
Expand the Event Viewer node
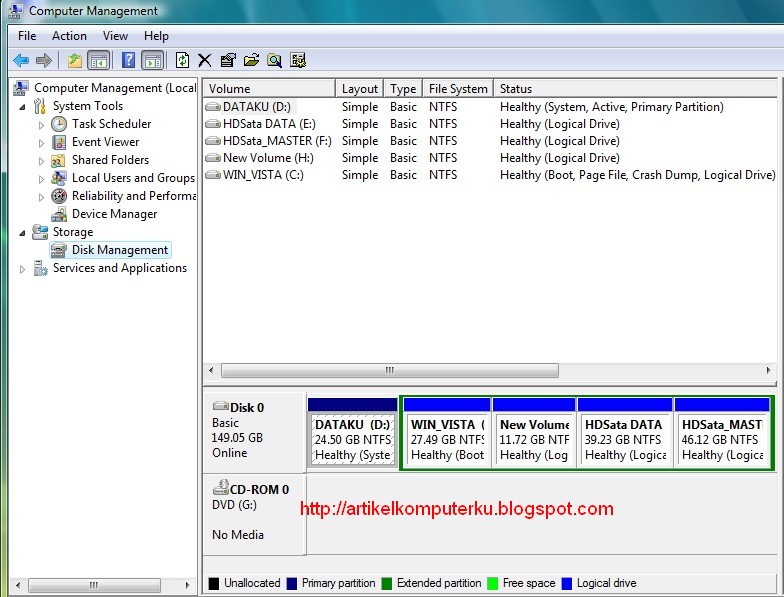tap(42, 143)
